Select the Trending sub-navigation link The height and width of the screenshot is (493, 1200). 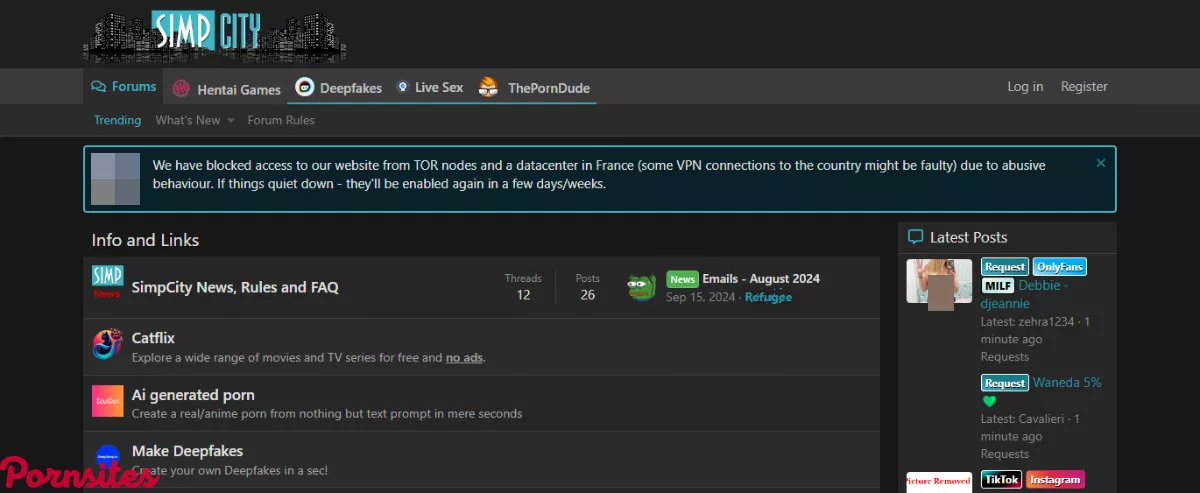(x=118, y=120)
